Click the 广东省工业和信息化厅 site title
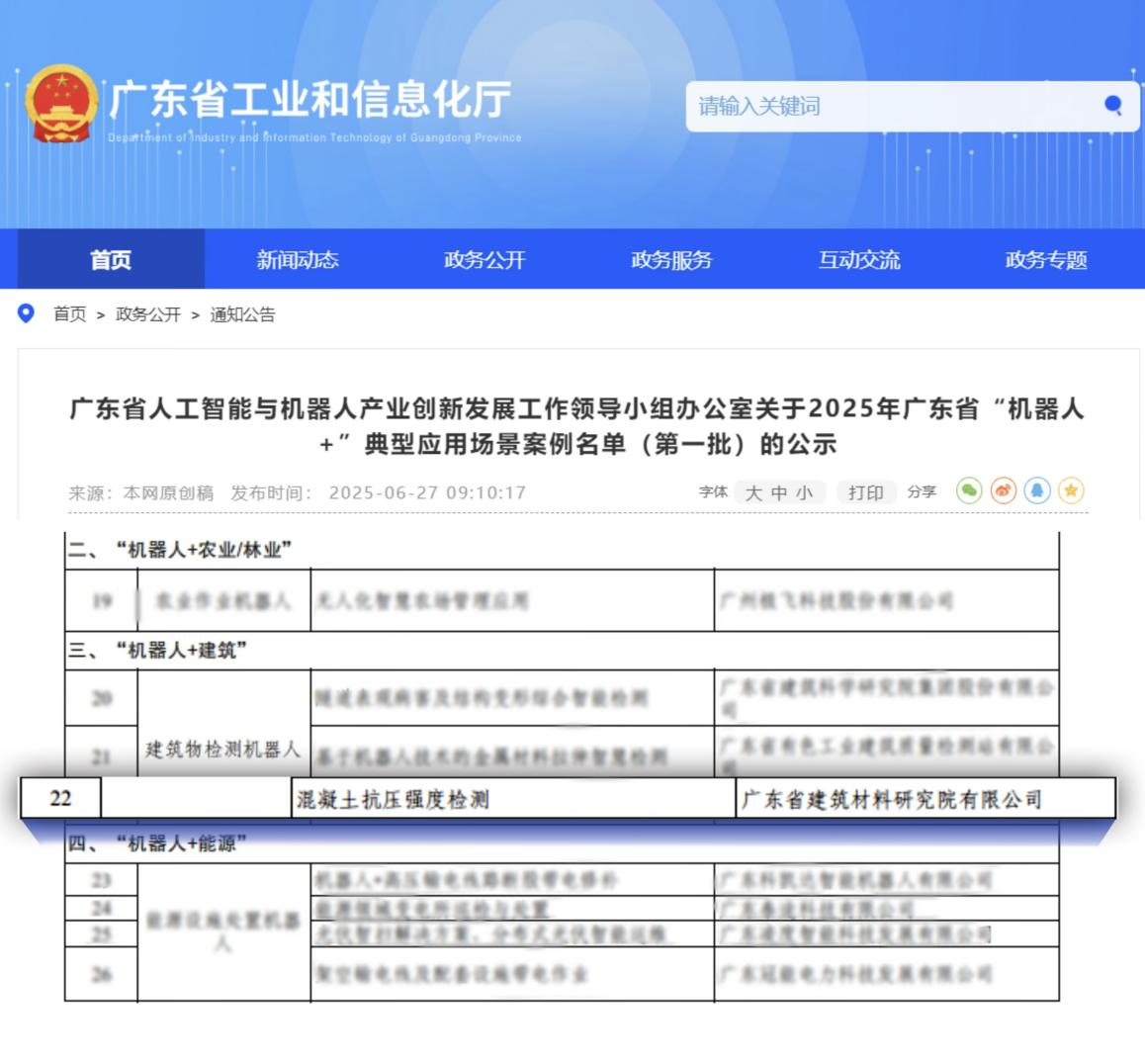 (310, 100)
